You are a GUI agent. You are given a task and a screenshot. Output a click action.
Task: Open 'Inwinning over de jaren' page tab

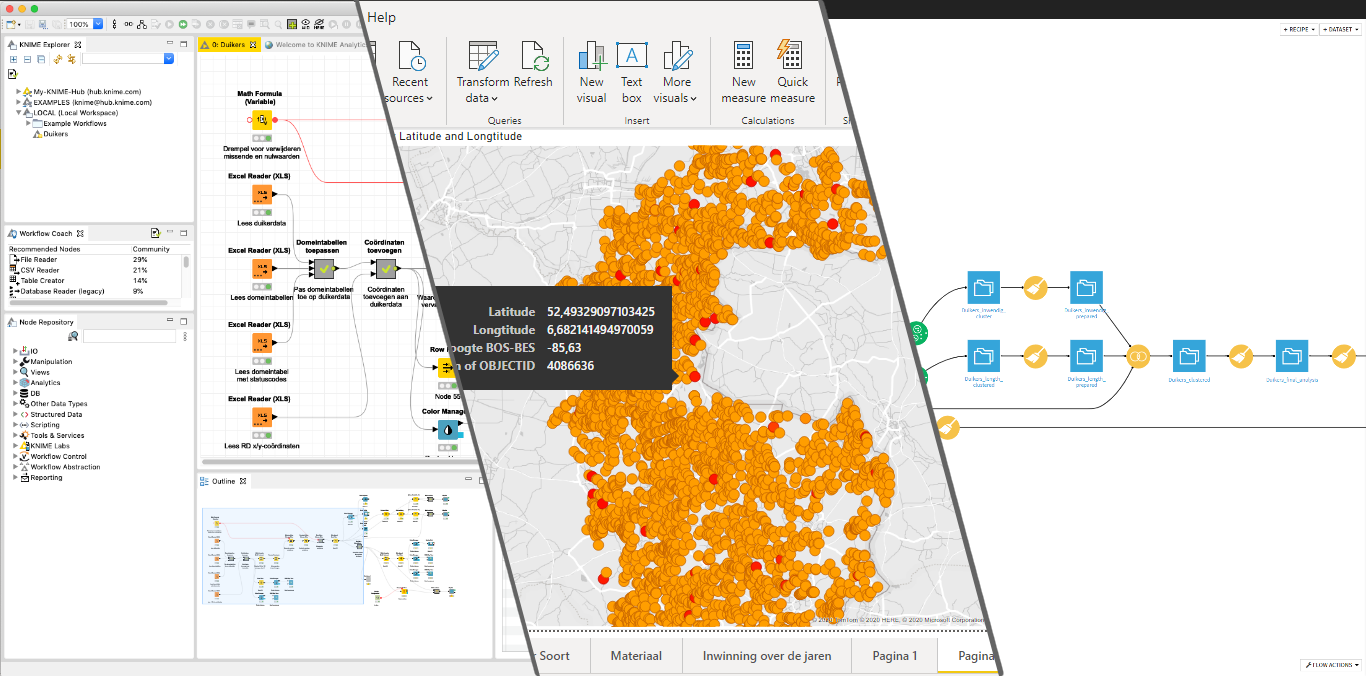point(767,656)
